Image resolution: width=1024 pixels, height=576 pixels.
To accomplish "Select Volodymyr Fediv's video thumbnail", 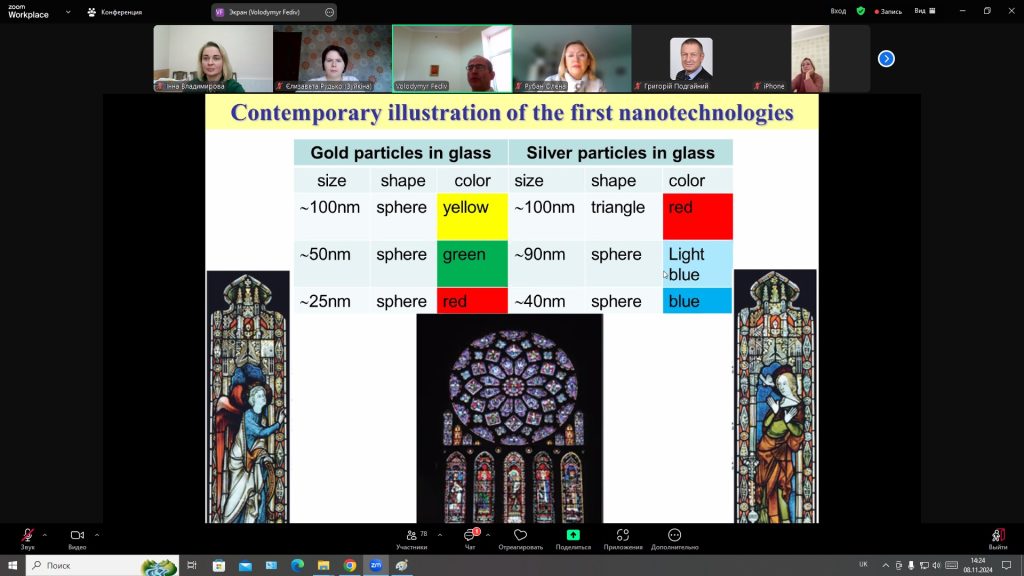I will tap(452, 58).
